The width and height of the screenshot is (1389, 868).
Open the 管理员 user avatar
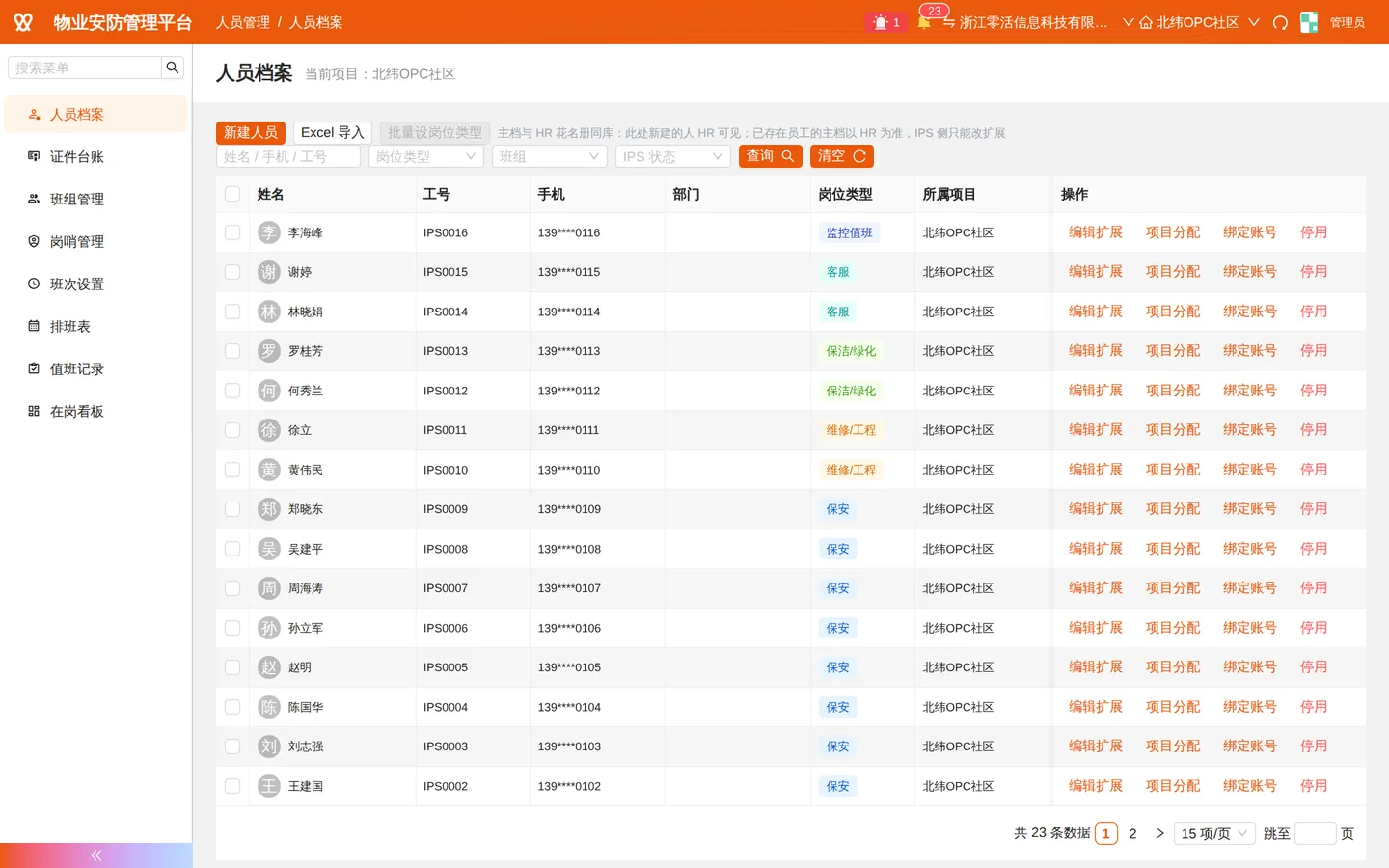tap(1309, 22)
